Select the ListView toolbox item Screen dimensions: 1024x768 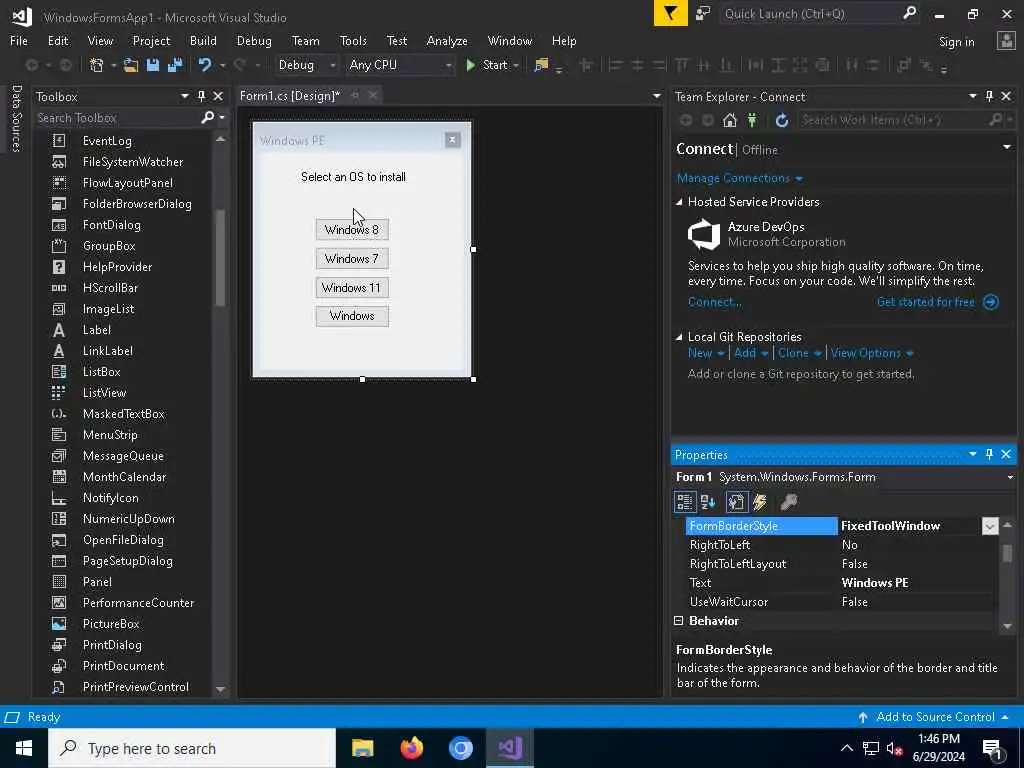click(104, 392)
